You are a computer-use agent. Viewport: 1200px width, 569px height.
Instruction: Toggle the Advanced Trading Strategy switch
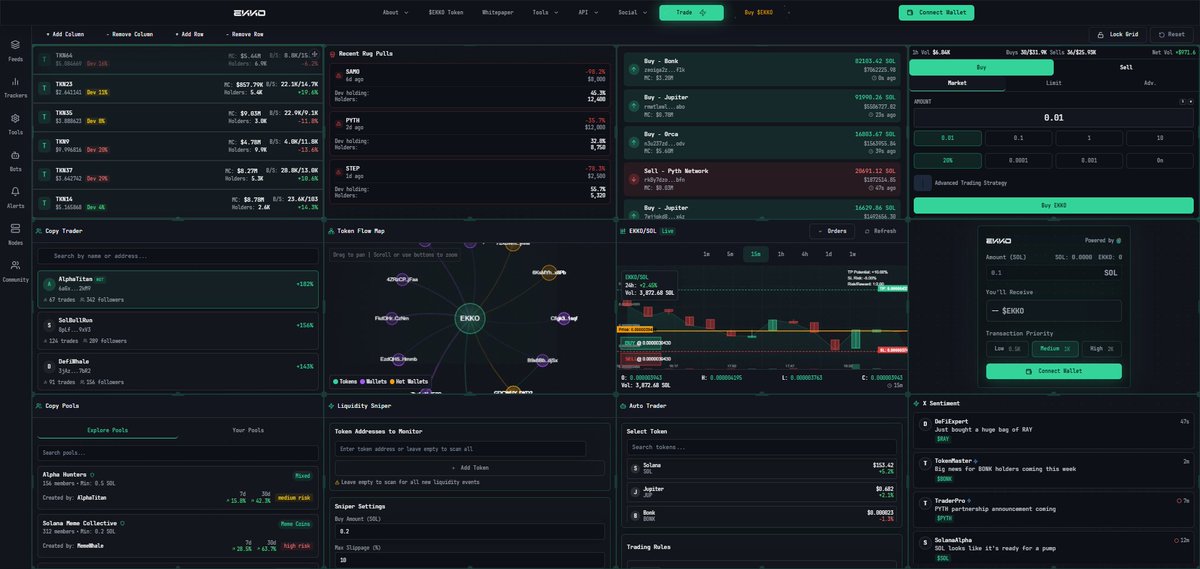click(922, 183)
